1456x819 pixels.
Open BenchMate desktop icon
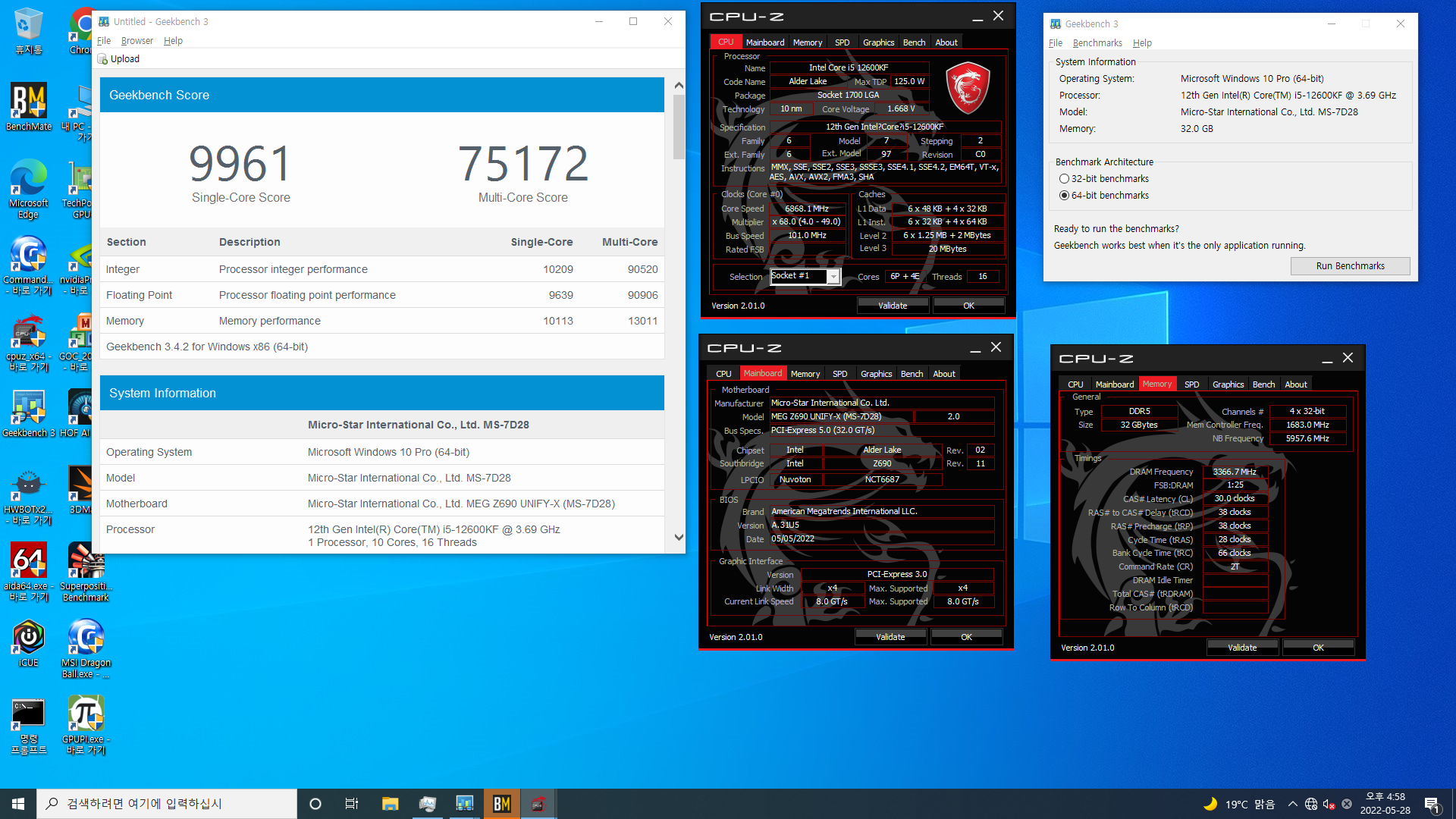[28, 107]
